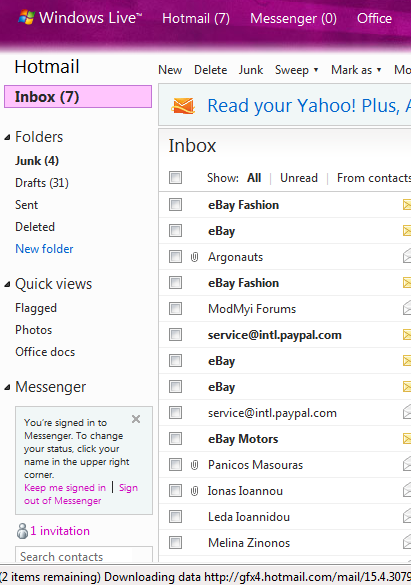Open the Photos quick view
Screen dimensions: 414x585
tap(34, 330)
